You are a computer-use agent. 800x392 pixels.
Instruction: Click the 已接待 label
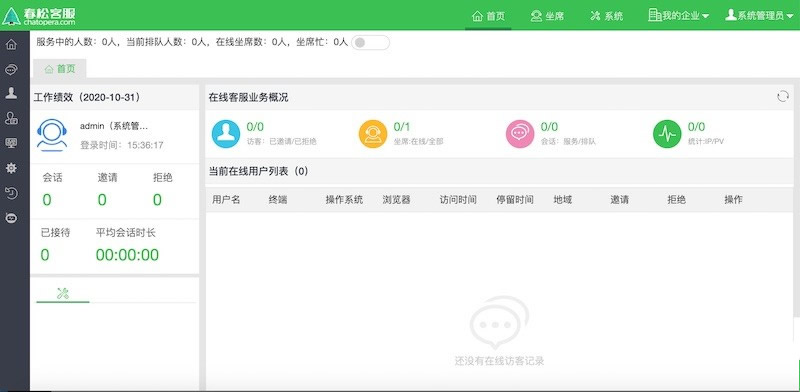pyautogui.click(x=55, y=233)
